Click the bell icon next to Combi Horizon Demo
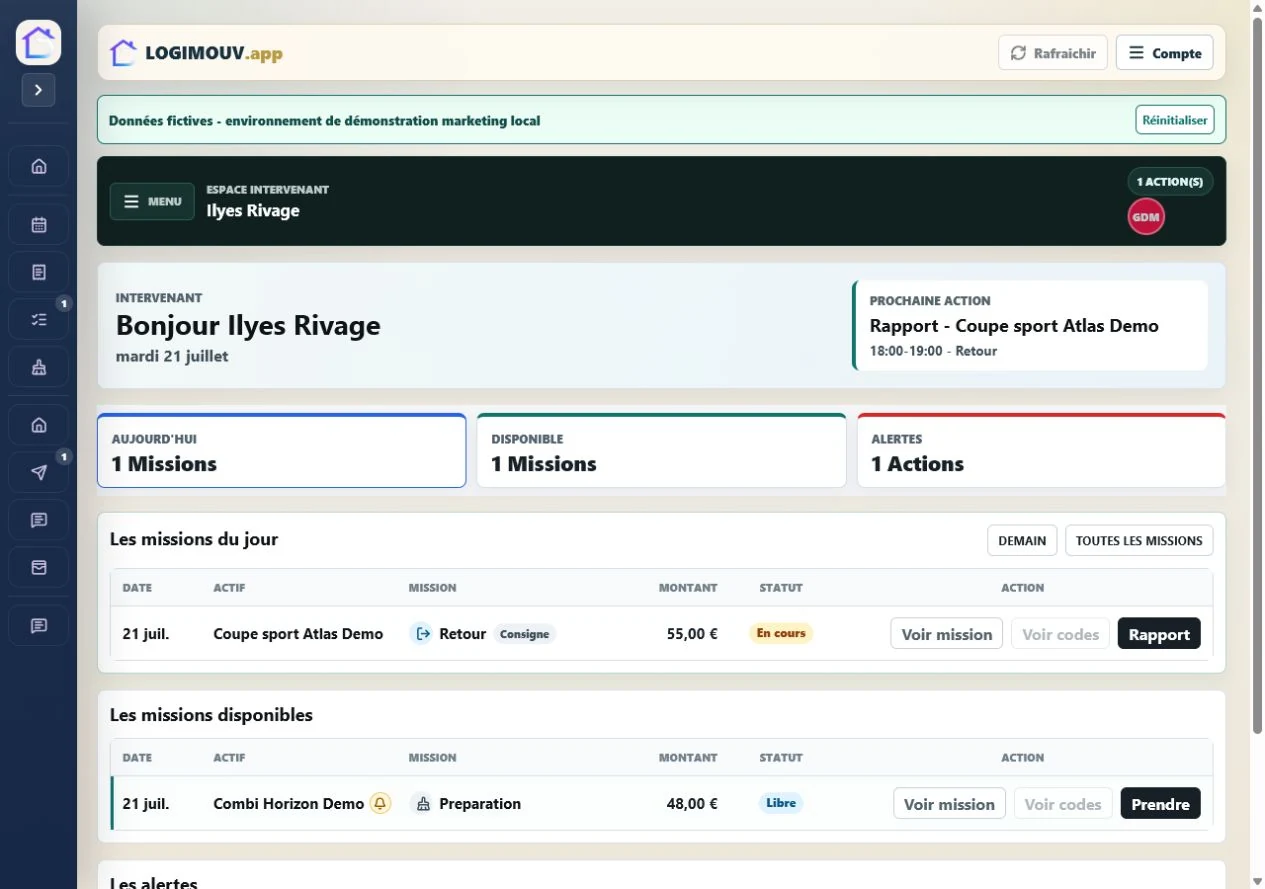Image resolution: width=1265 pixels, height=889 pixels. [x=380, y=803]
